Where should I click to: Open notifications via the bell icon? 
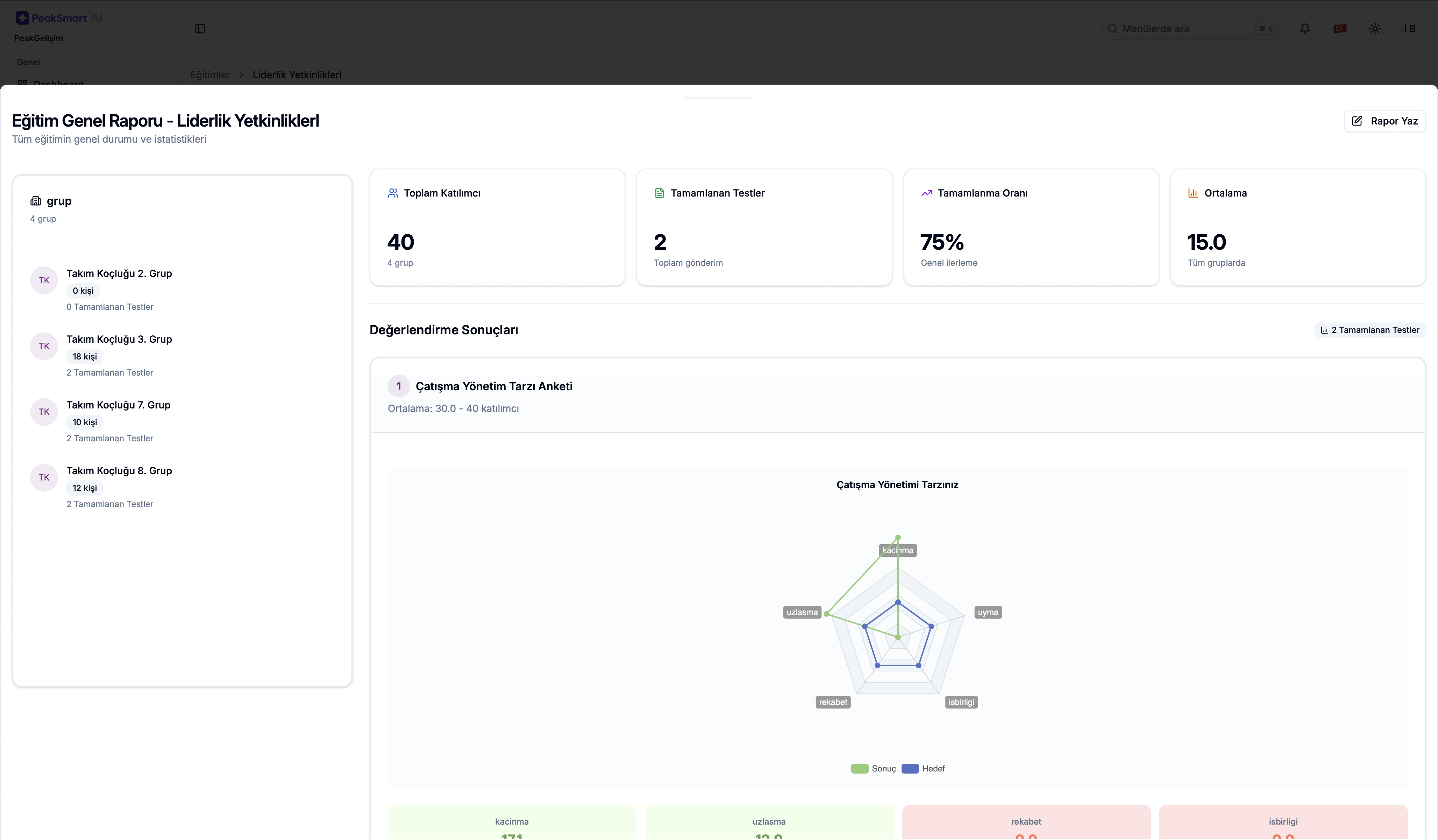coord(1305,28)
